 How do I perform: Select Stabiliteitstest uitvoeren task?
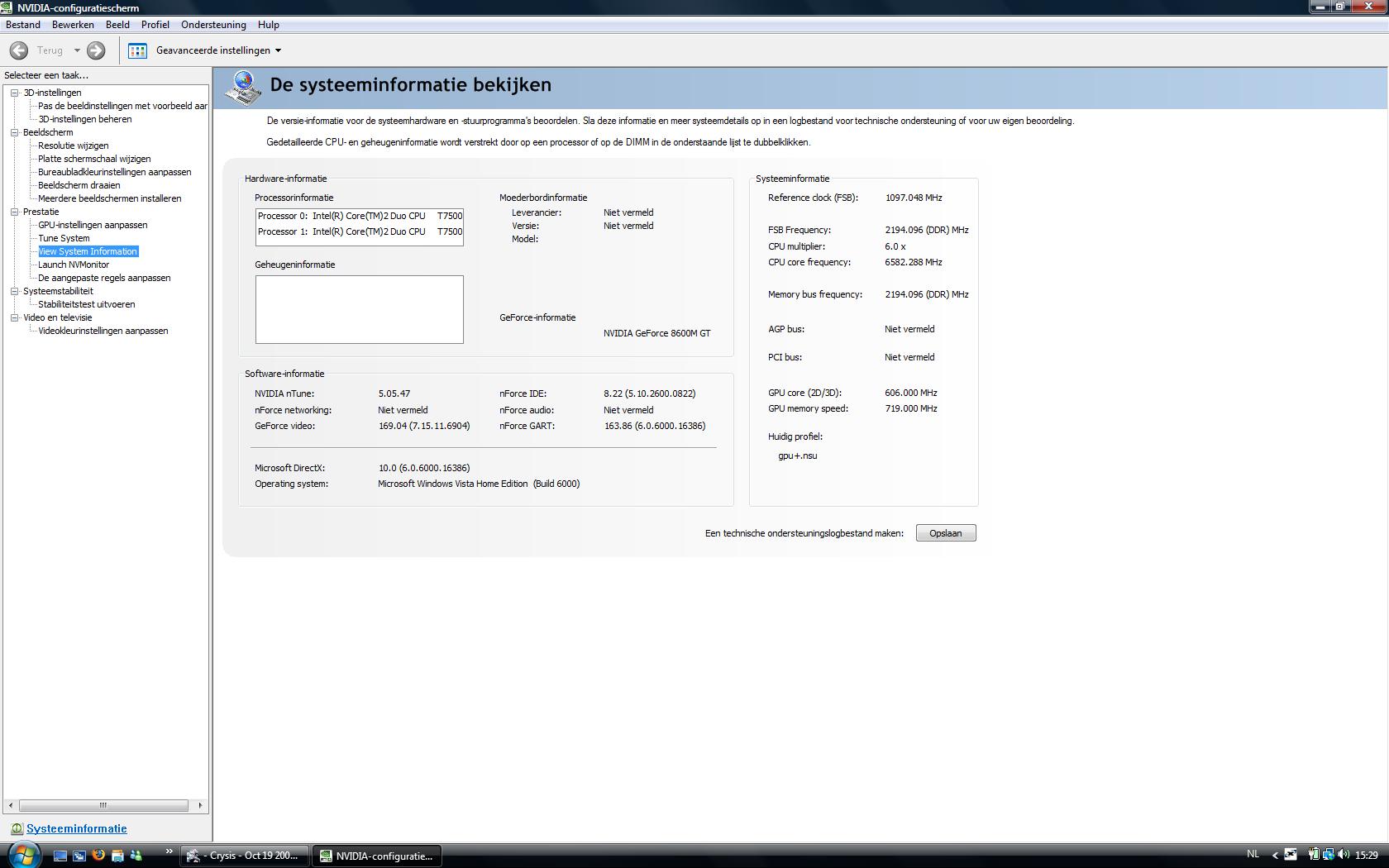coord(87,304)
